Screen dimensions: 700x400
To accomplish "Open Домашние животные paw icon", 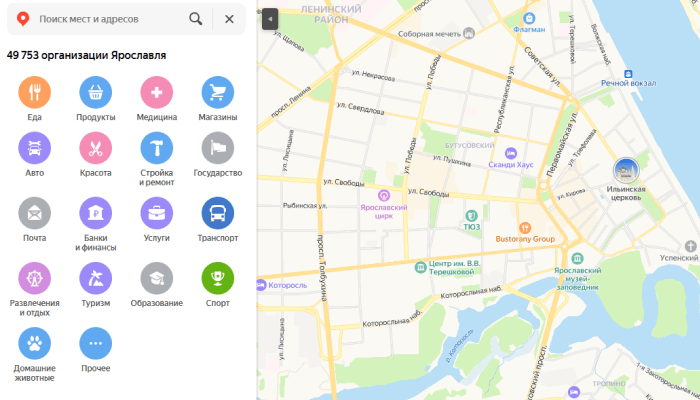I will tap(35, 343).
